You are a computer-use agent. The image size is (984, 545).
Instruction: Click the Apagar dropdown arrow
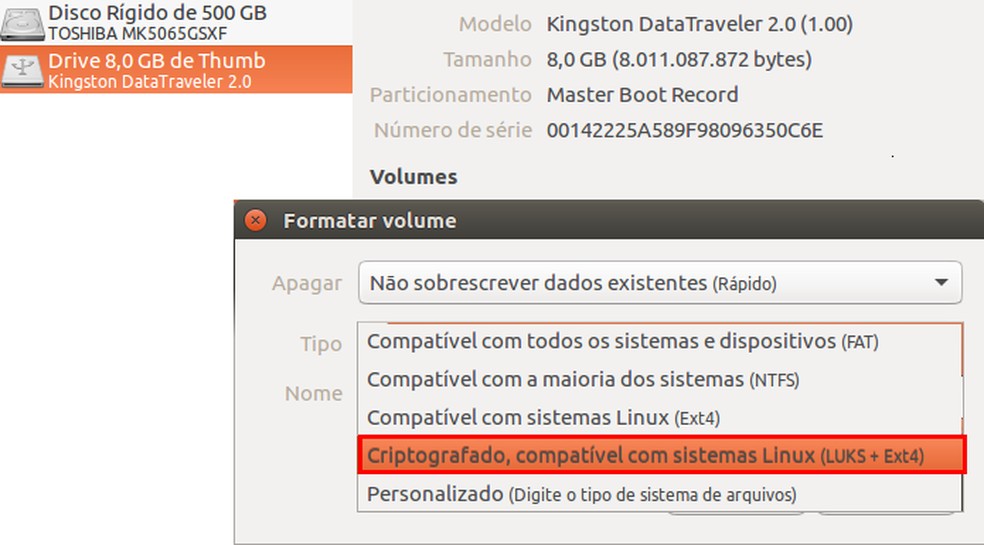940,283
